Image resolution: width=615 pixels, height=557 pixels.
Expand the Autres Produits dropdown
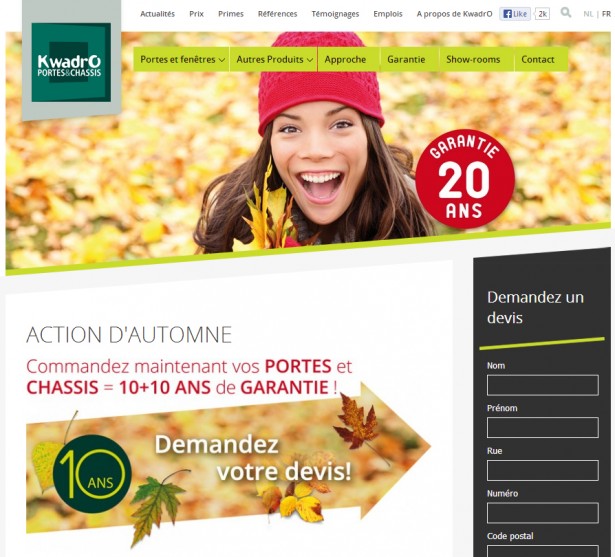(x=274, y=59)
